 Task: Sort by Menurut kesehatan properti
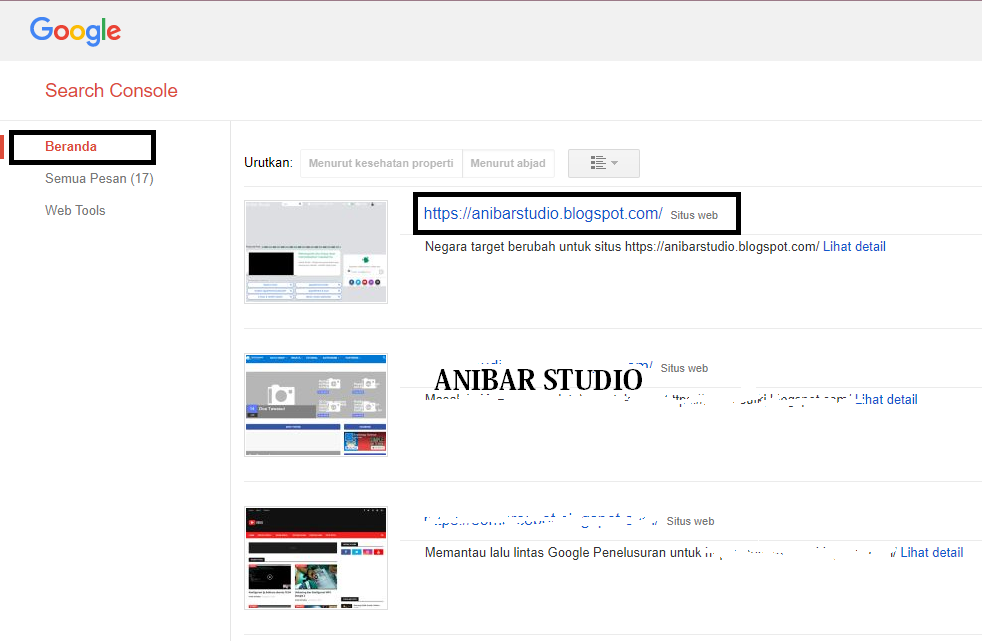pos(381,163)
